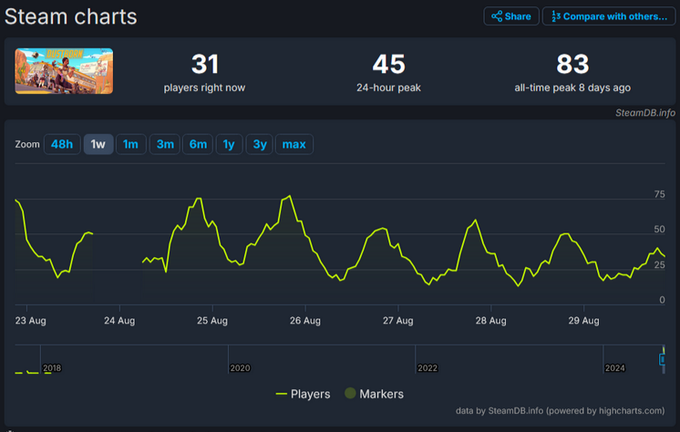Set chart zoom to 48h
680x432 pixels.
(x=62, y=145)
